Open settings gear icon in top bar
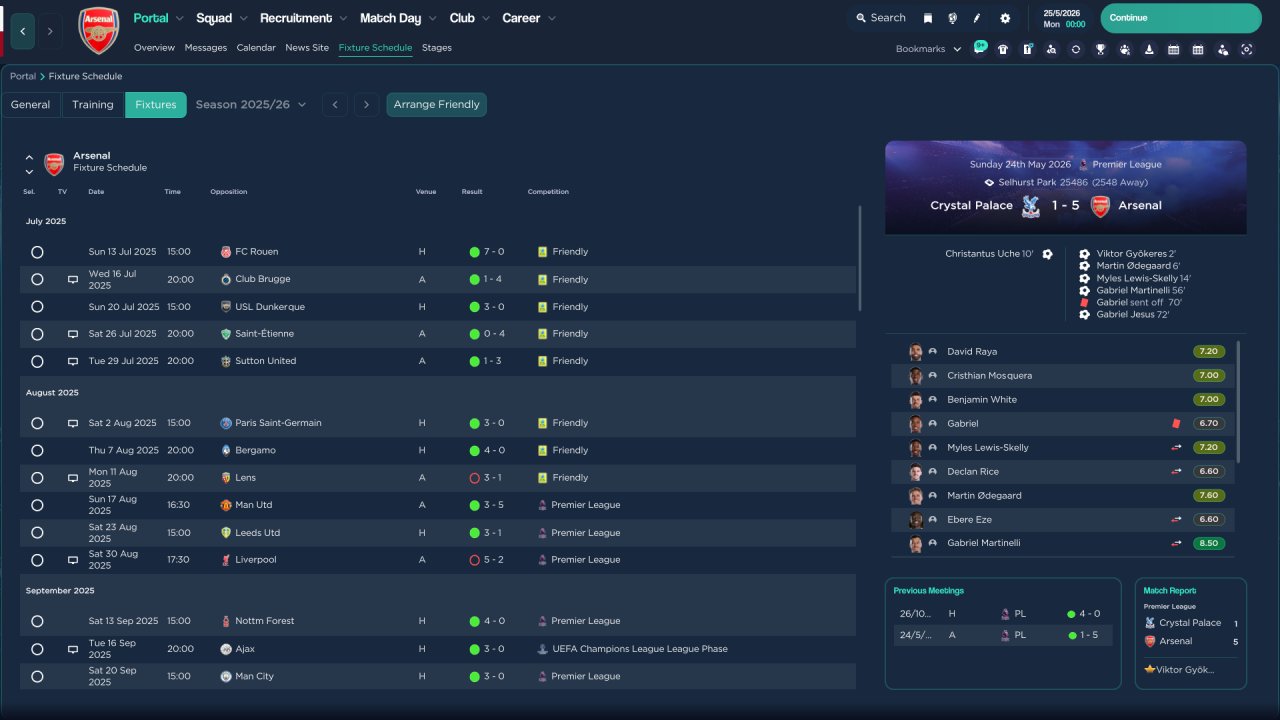 point(1005,18)
